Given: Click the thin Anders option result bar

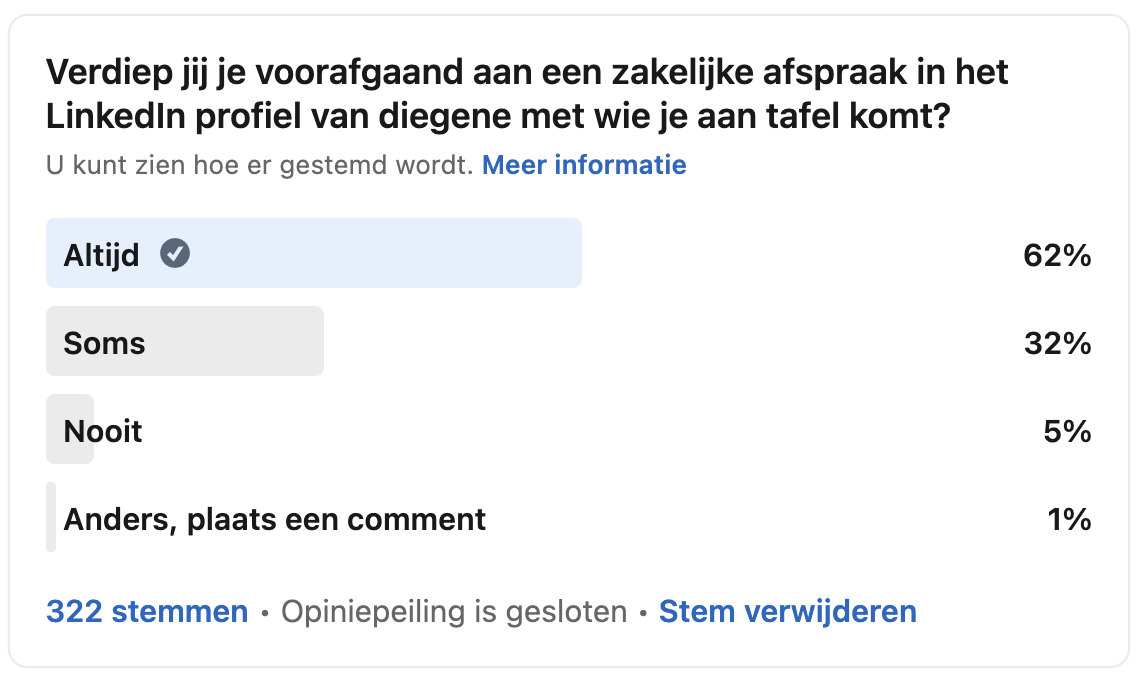Looking at the screenshot, I should point(51,517).
